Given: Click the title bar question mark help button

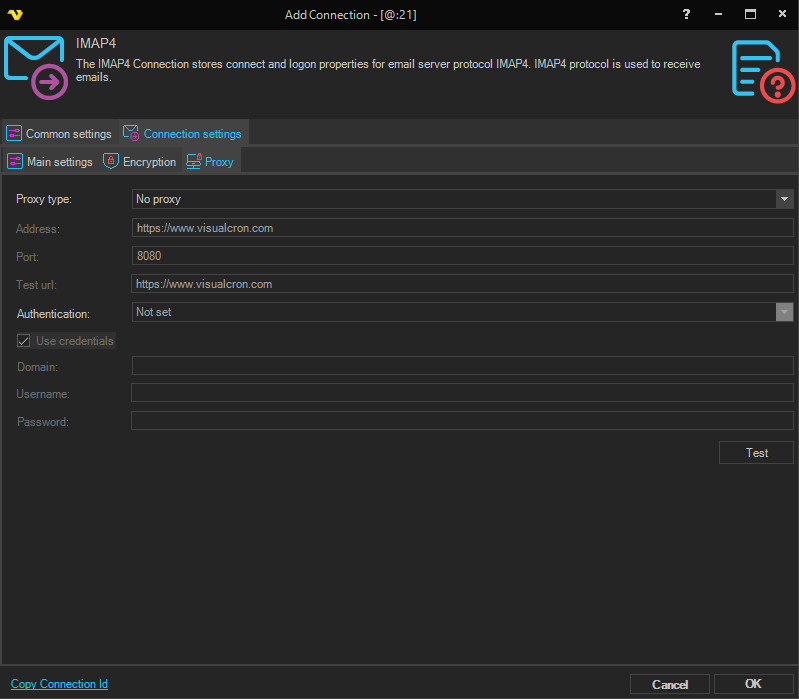Looking at the screenshot, I should (x=686, y=14).
